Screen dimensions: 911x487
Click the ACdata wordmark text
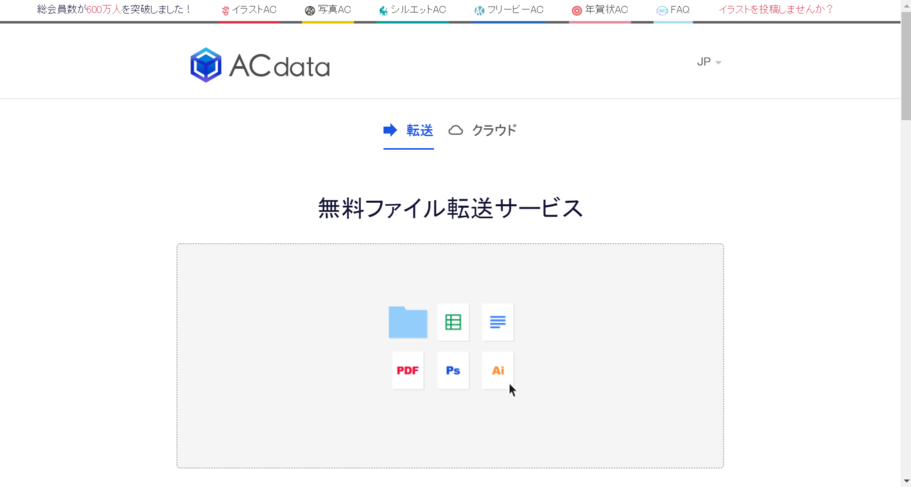click(x=279, y=66)
